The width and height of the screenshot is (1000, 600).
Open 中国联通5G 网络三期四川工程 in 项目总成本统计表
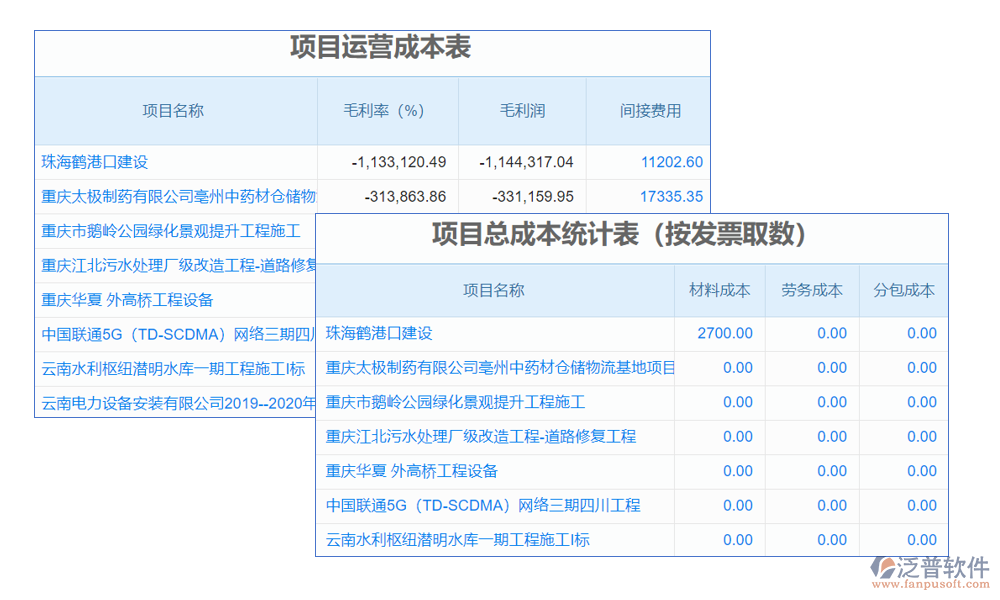tap(483, 505)
